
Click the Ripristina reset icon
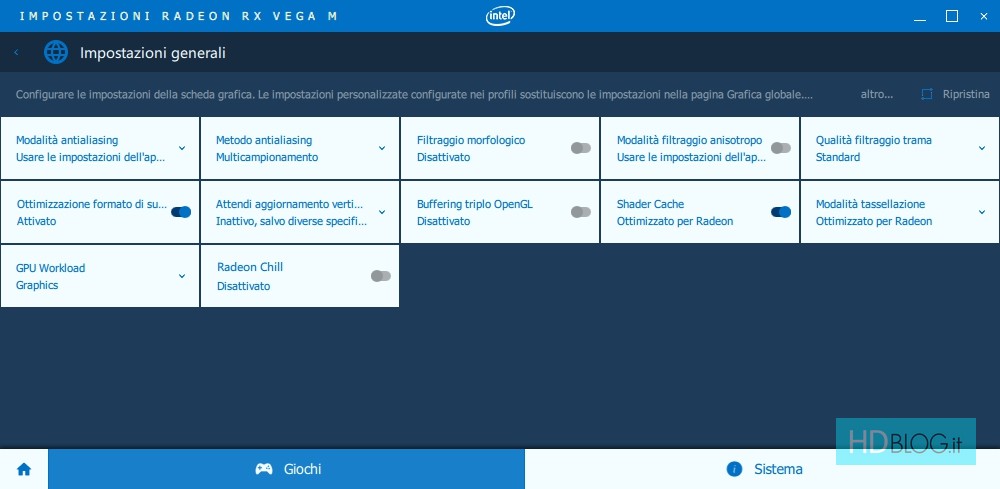pyautogui.click(x=927, y=94)
